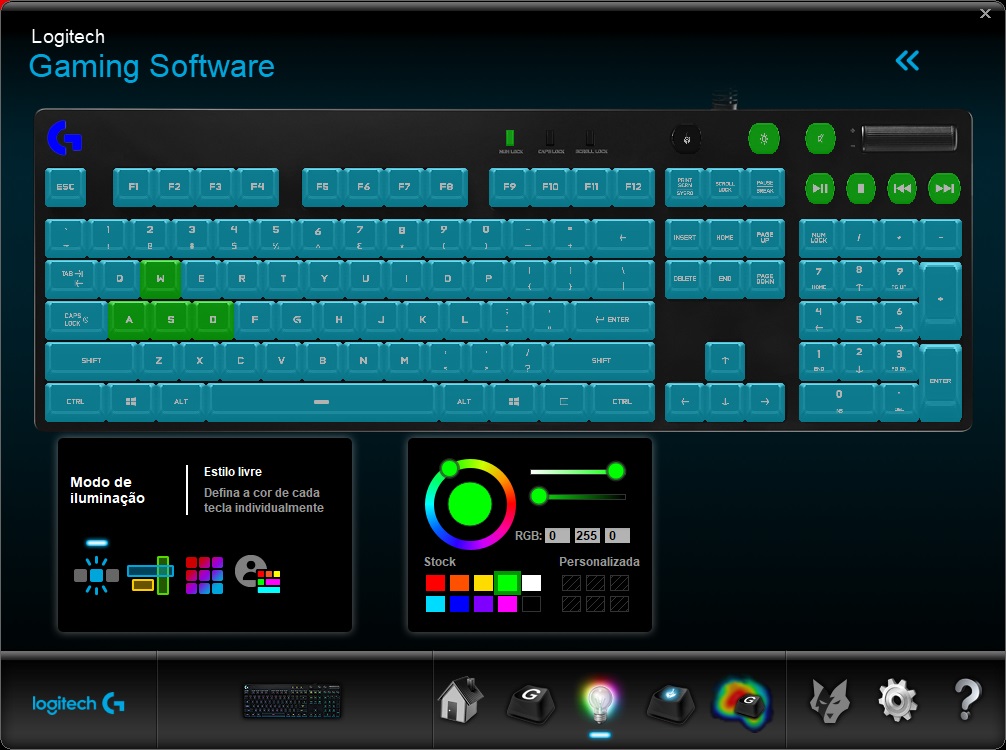1006x750 pixels.
Task: Select the green S key
Action: pyautogui.click(x=171, y=320)
